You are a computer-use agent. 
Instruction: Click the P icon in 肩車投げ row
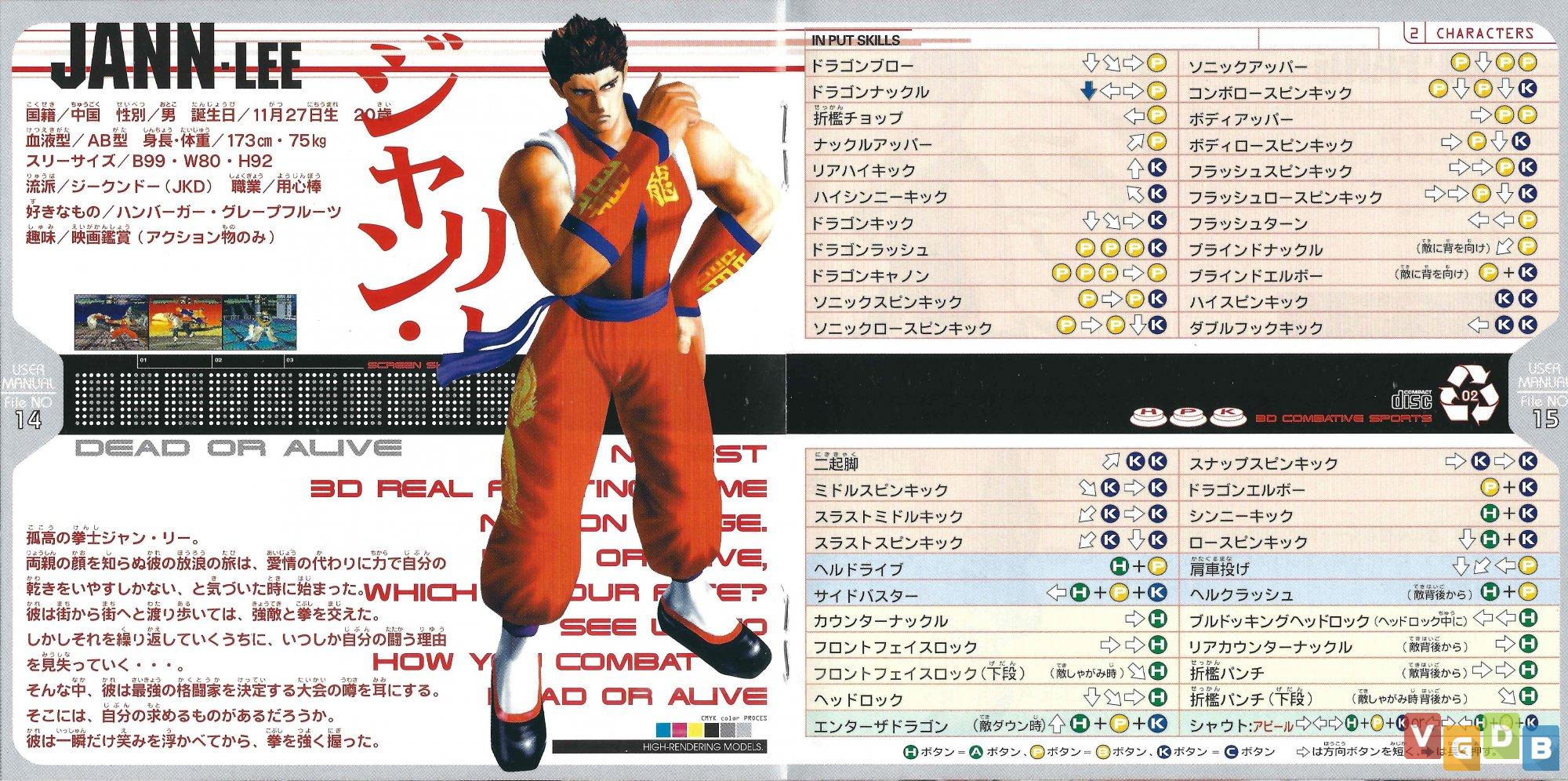[x=1527, y=566]
